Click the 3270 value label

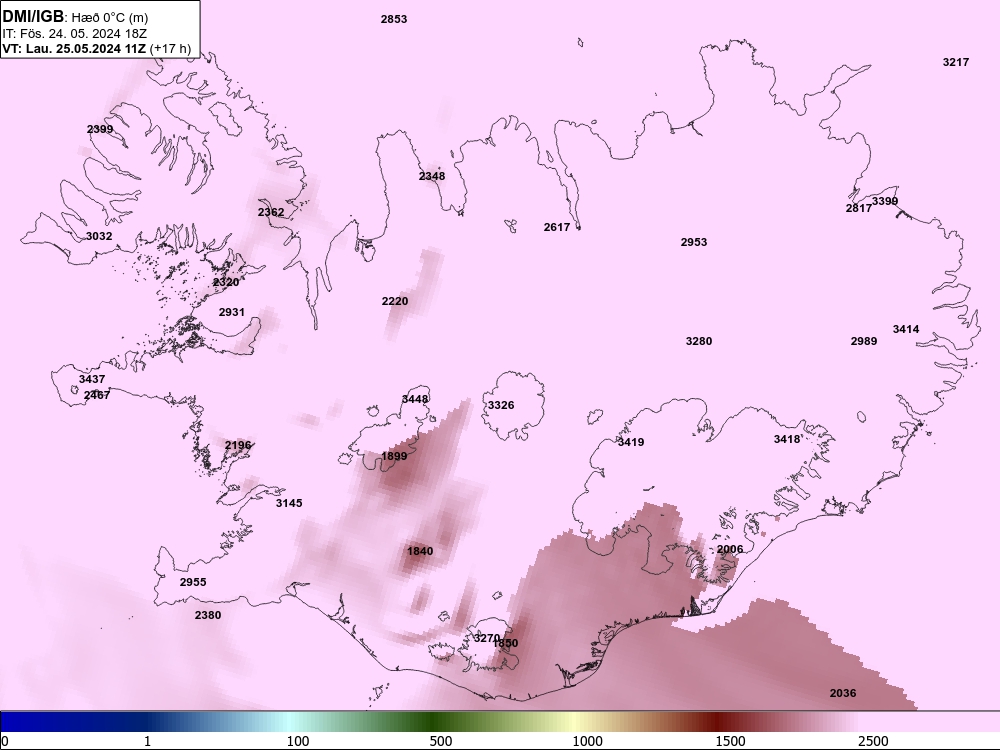tap(486, 638)
